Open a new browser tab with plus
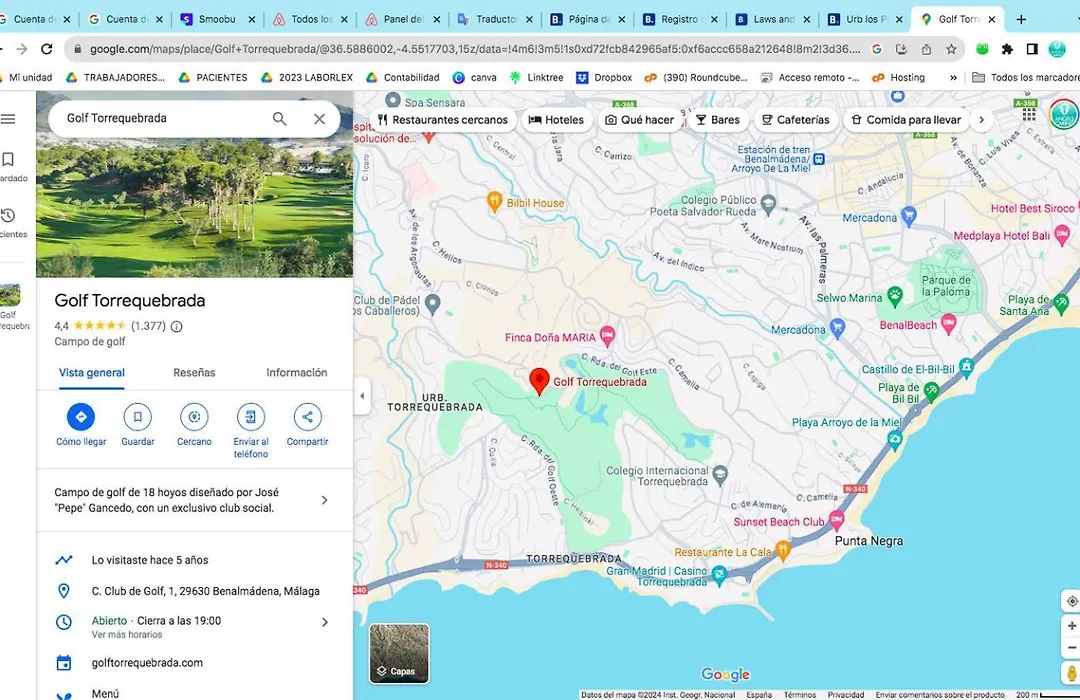1080x700 pixels. click(1021, 19)
